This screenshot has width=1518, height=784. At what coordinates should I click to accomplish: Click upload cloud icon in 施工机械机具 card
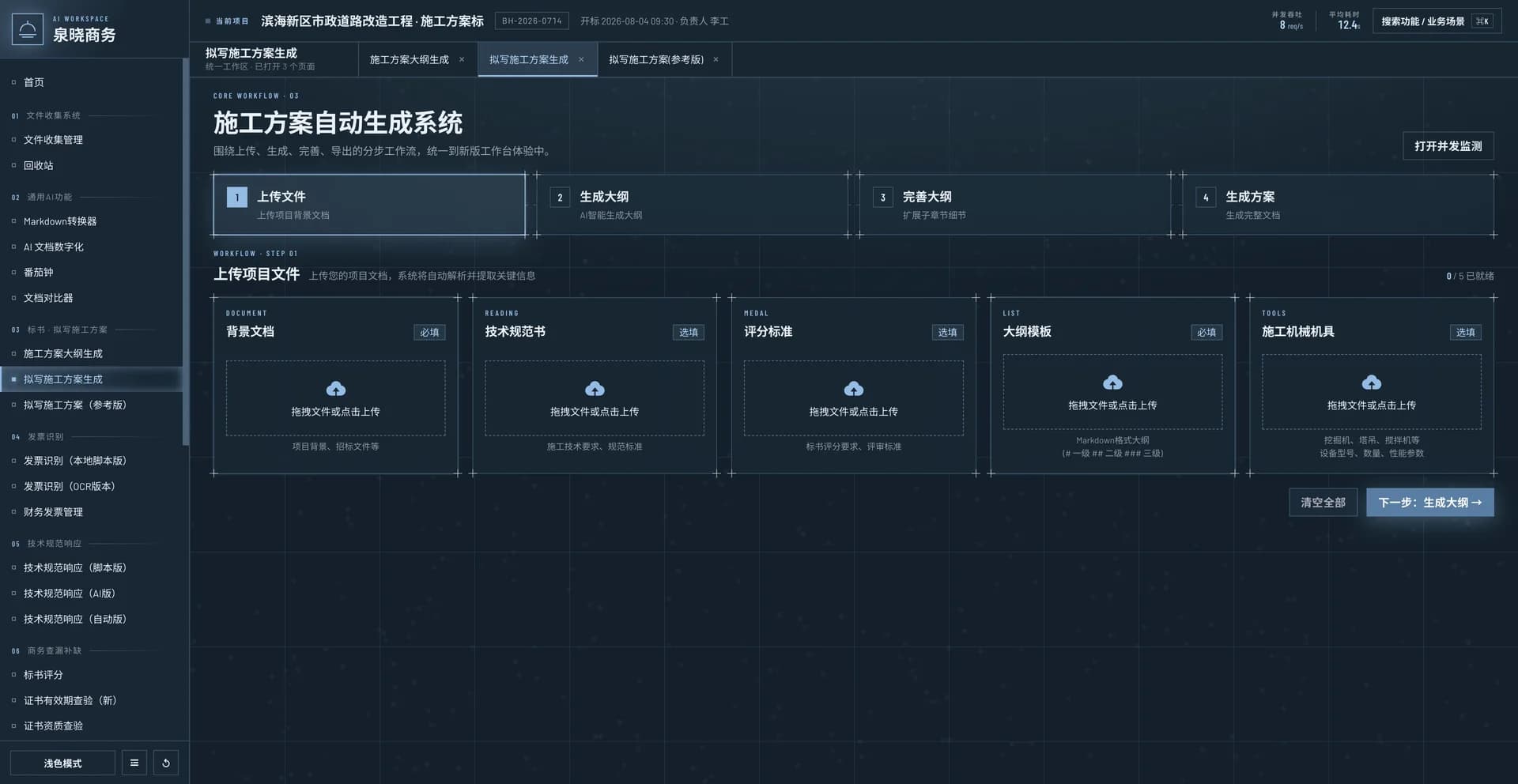1372,383
